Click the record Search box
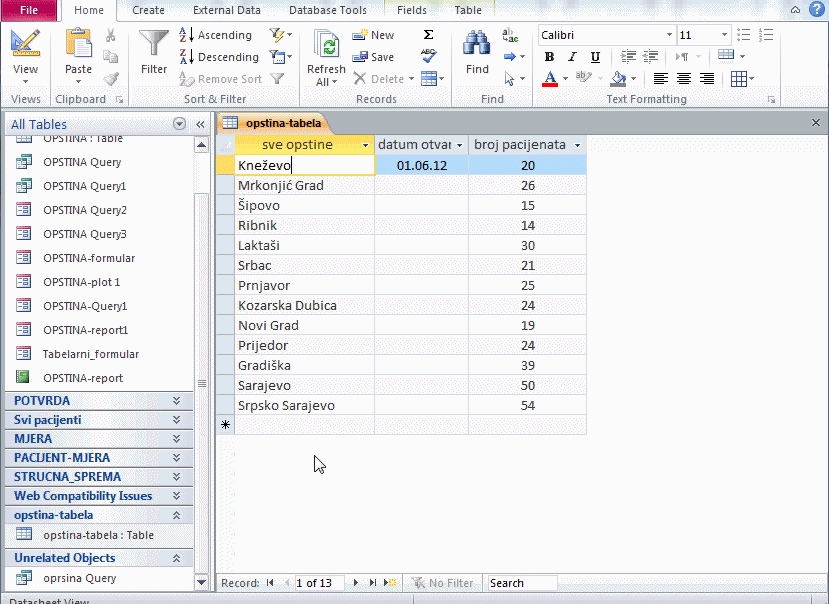 [x=521, y=583]
